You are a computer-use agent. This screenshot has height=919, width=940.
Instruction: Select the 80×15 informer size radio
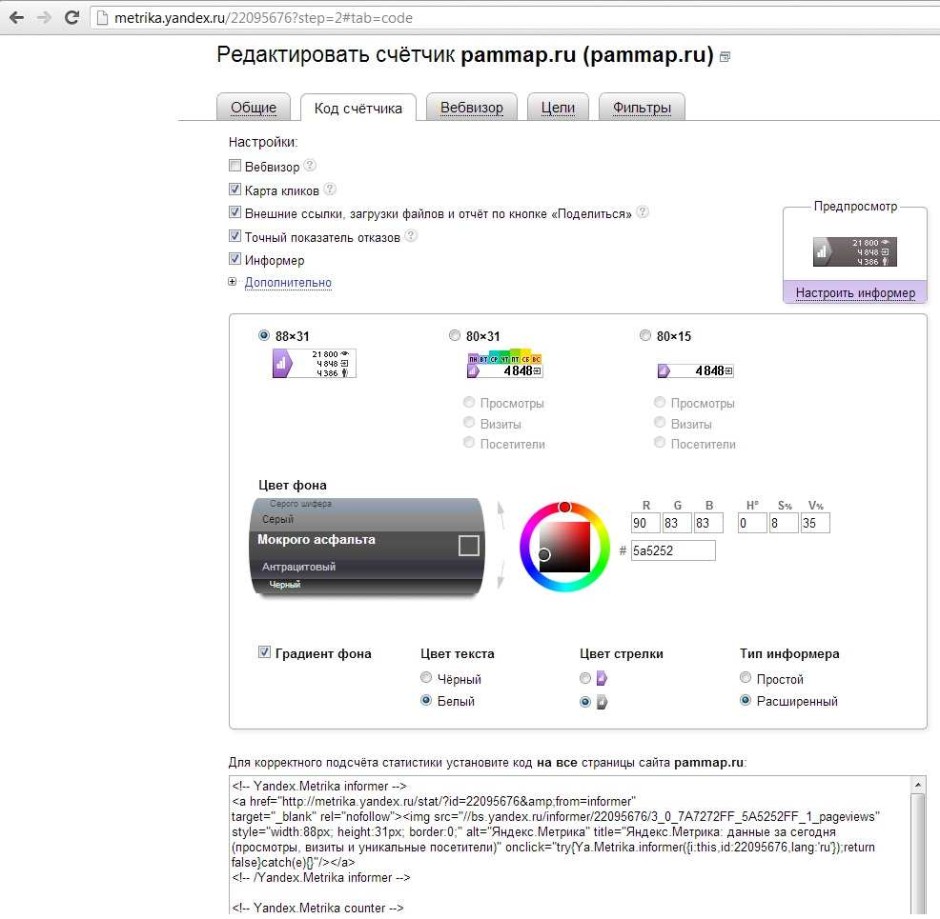[x=645, y=335]
